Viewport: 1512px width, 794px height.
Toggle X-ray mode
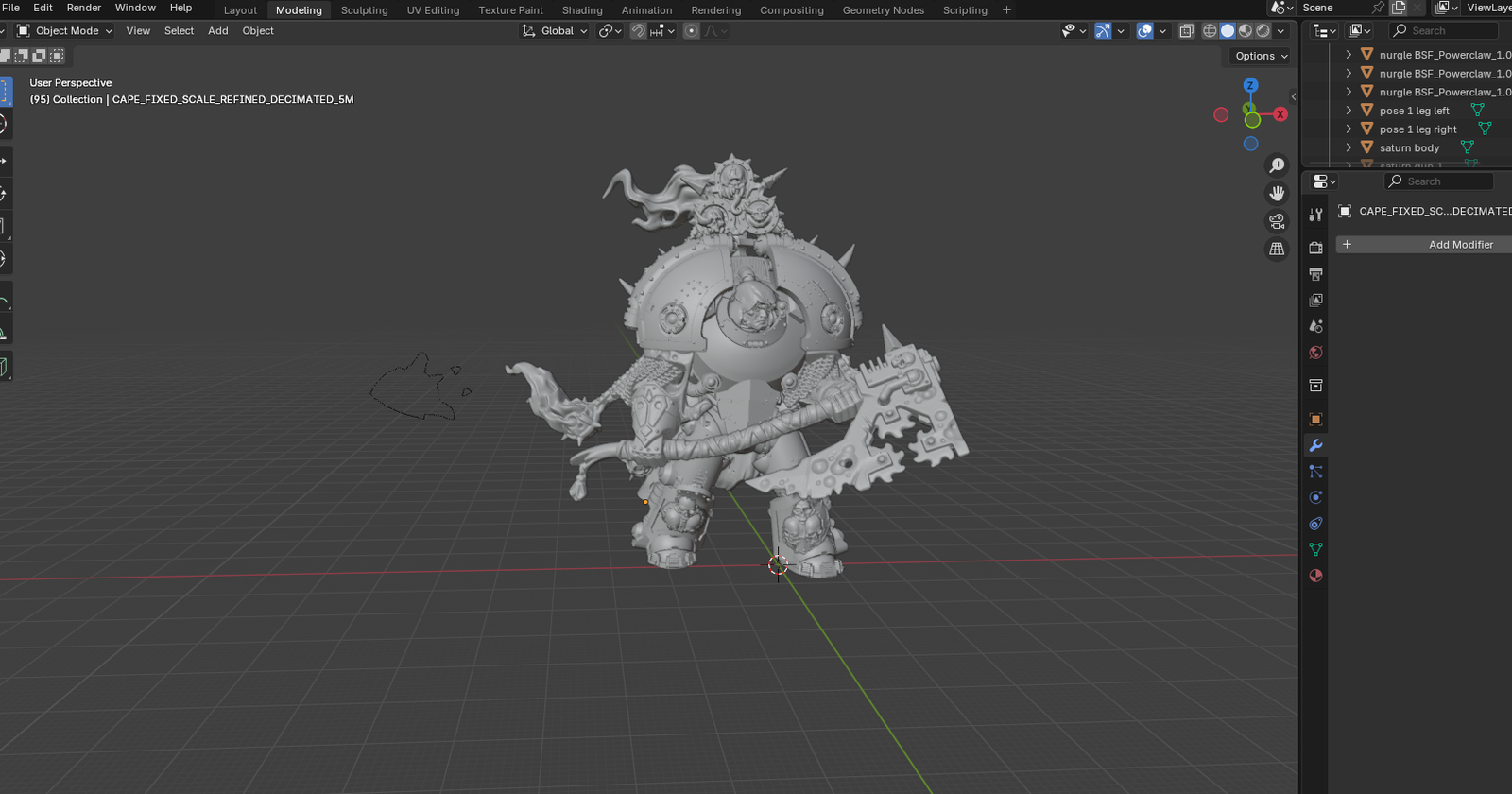pyautogui.click(x=1186, y=31)
